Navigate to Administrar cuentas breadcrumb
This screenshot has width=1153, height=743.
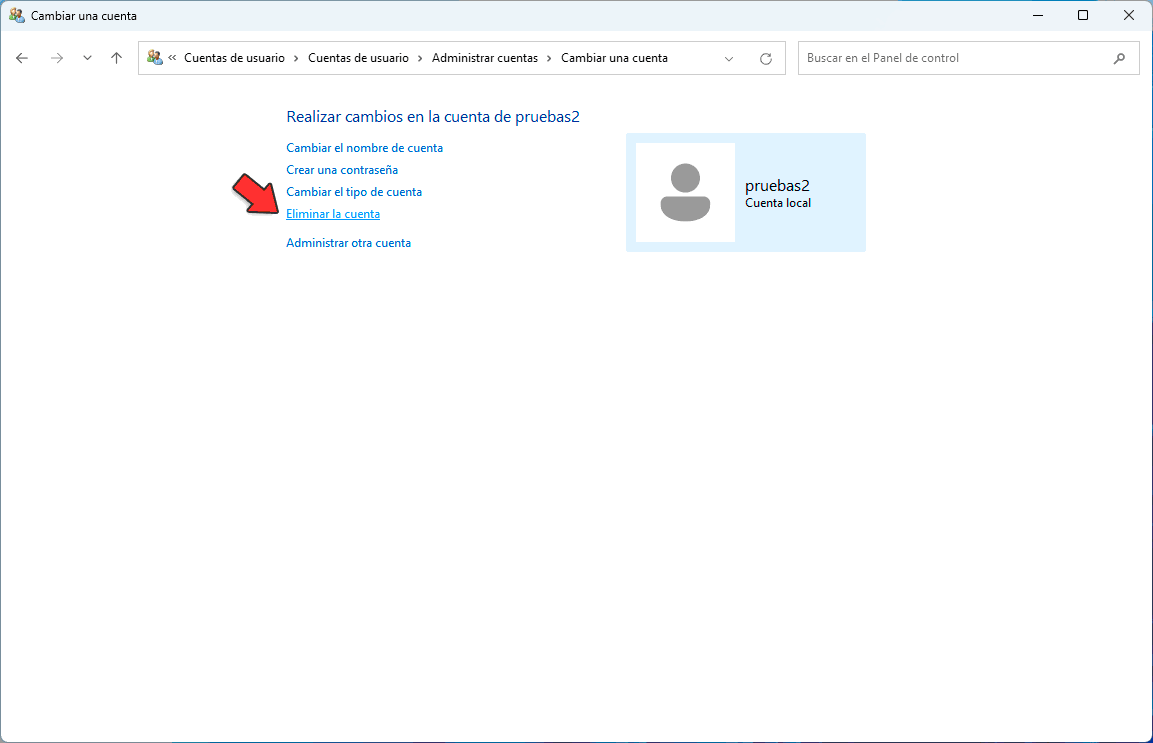[x=485, y=58]
